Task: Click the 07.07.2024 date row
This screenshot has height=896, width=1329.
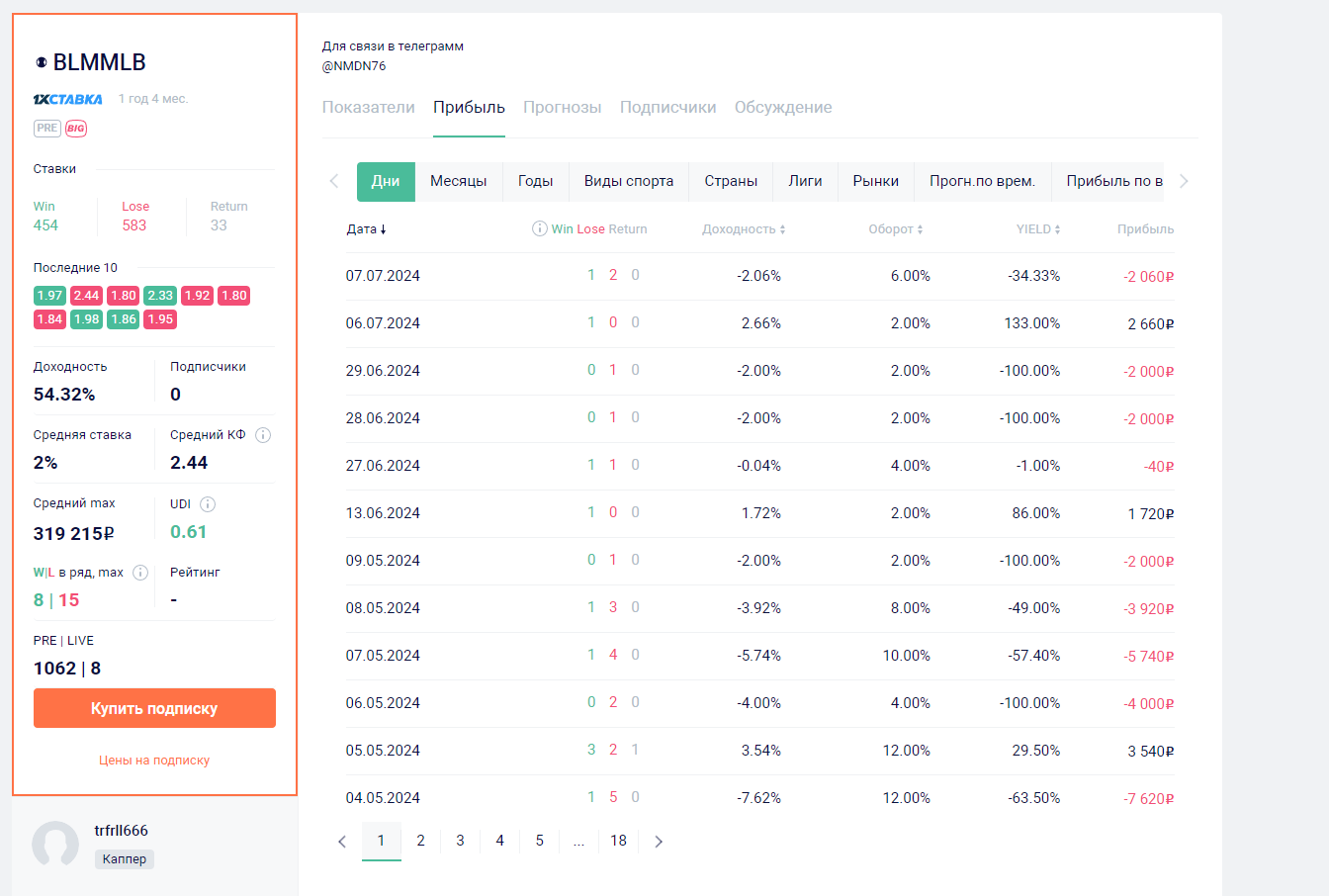Action: point(760,276)
